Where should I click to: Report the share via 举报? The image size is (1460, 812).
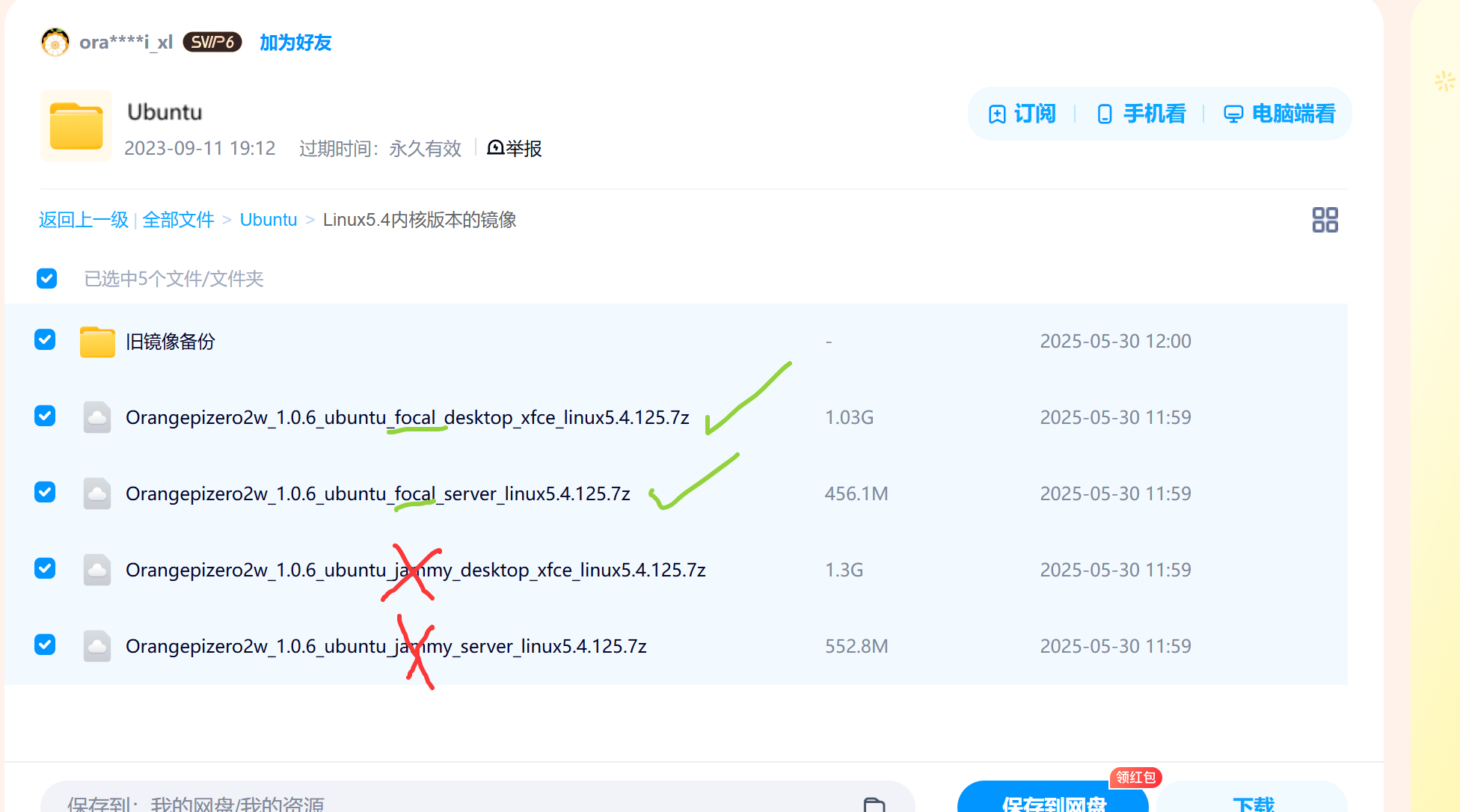tap(515, 148)
